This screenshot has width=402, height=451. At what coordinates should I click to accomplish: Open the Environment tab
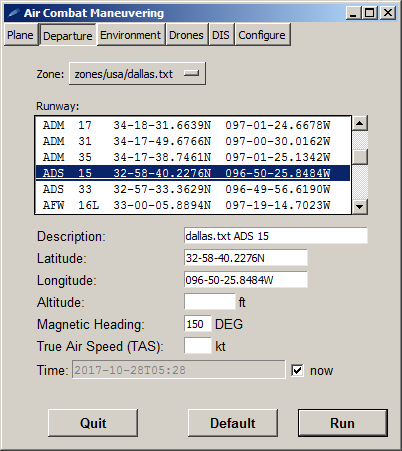pyautogui.click(x=130, y=35)
